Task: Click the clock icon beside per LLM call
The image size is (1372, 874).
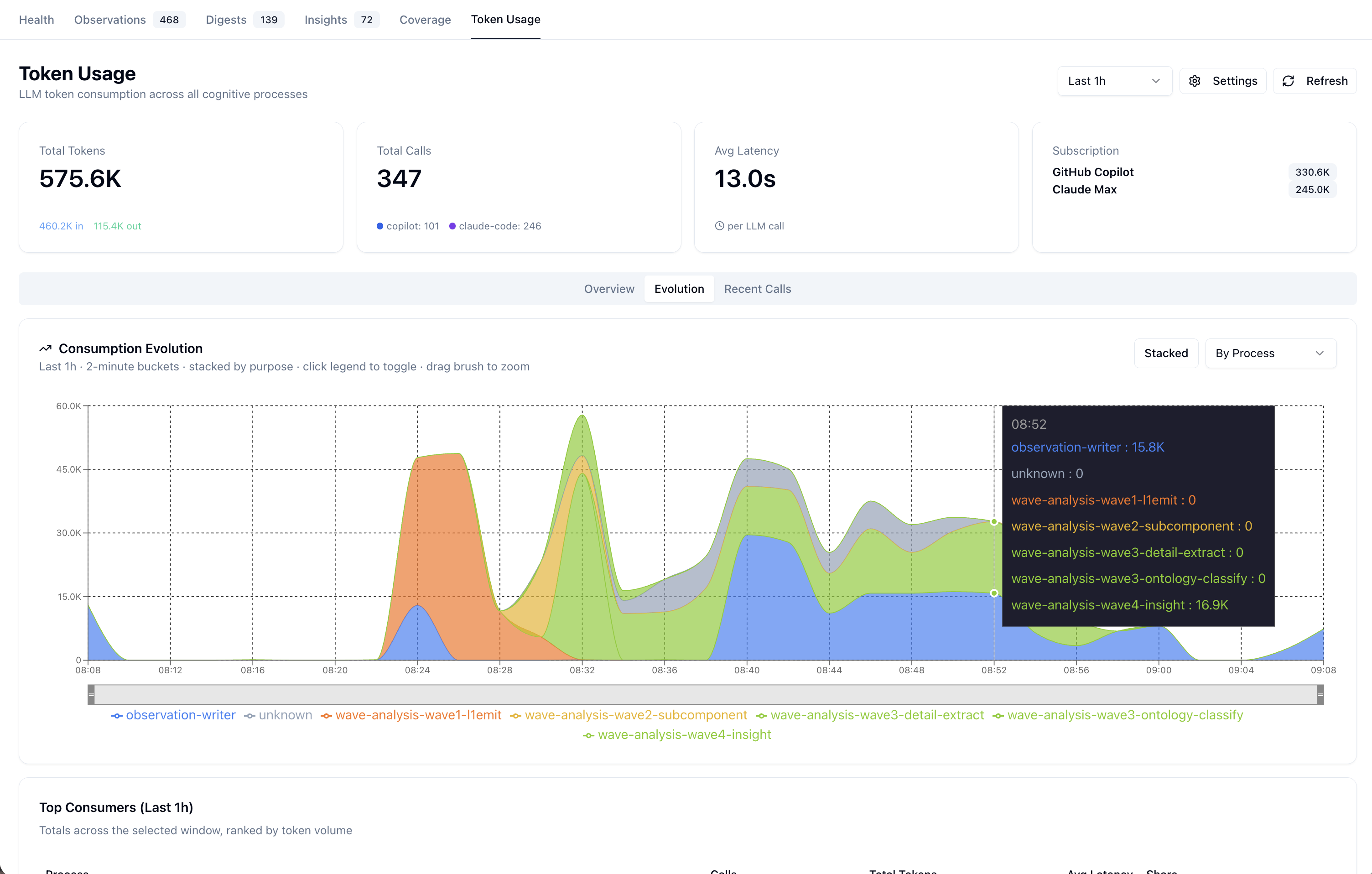Action: pyautogui.click(x=720, y=226)
